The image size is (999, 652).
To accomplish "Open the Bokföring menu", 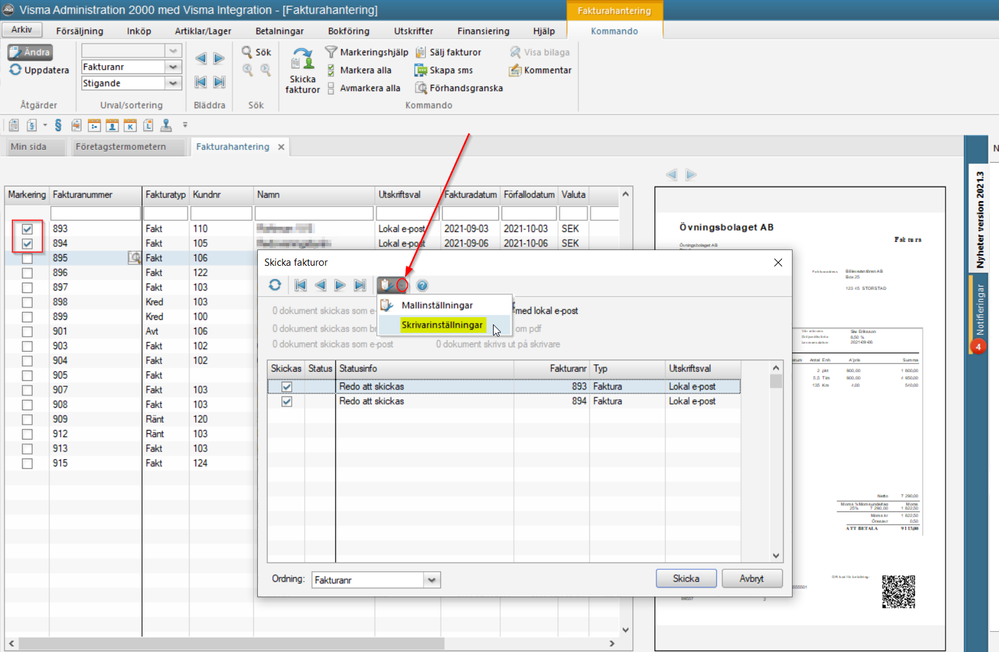I will pyautogui.click(x=349, y=31).
